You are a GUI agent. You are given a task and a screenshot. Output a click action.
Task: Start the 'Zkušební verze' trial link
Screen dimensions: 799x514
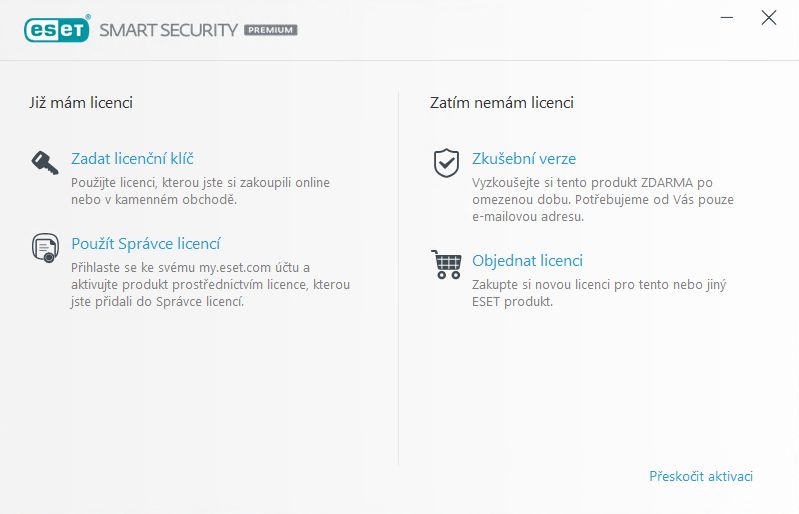(x=524, y=159)
